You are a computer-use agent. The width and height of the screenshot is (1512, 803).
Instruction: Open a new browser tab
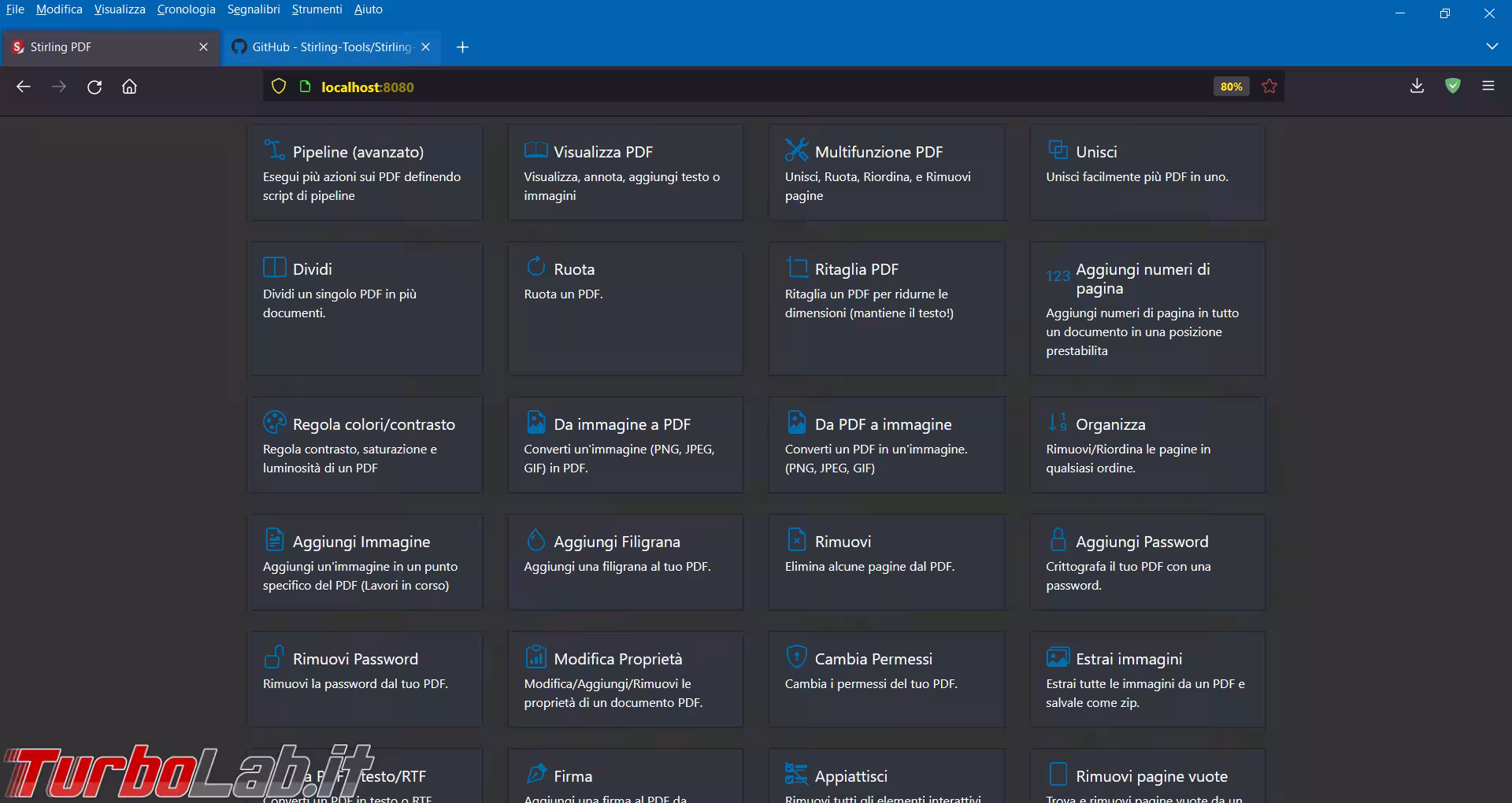(x=462, y=47)
